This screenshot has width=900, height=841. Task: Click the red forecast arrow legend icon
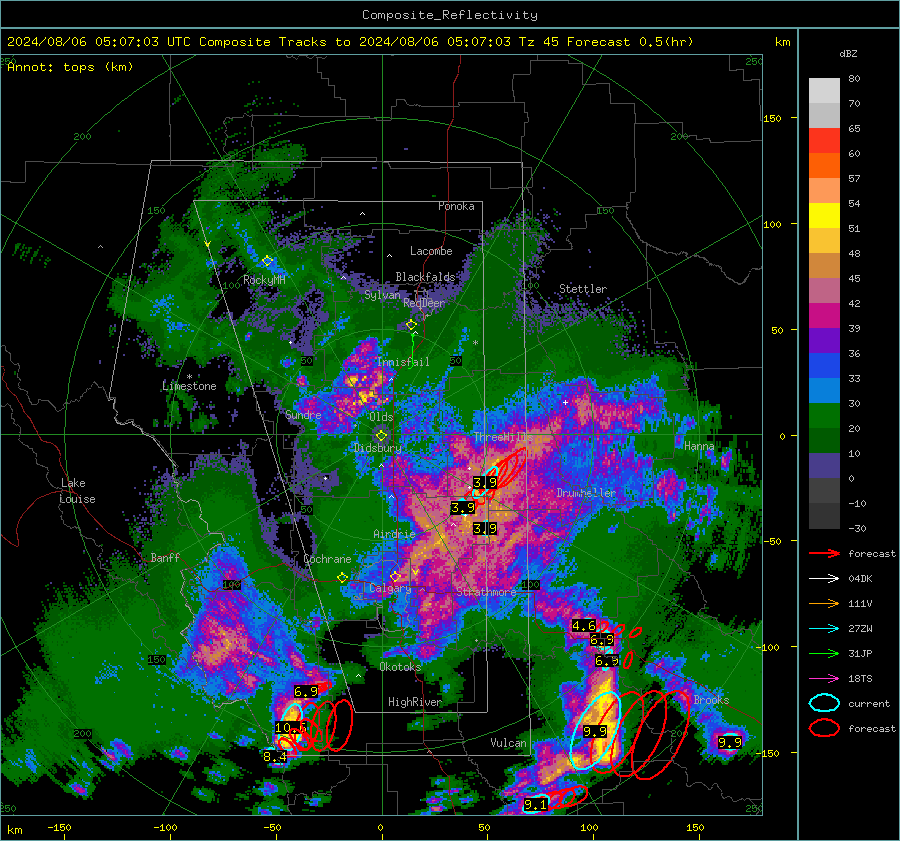coord(824,553)
